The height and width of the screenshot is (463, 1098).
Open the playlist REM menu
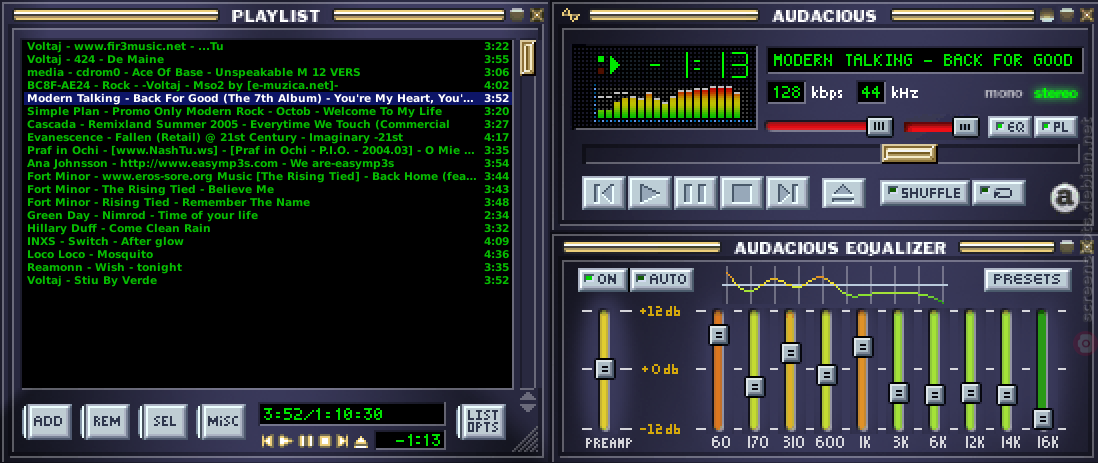click(106, 421)
